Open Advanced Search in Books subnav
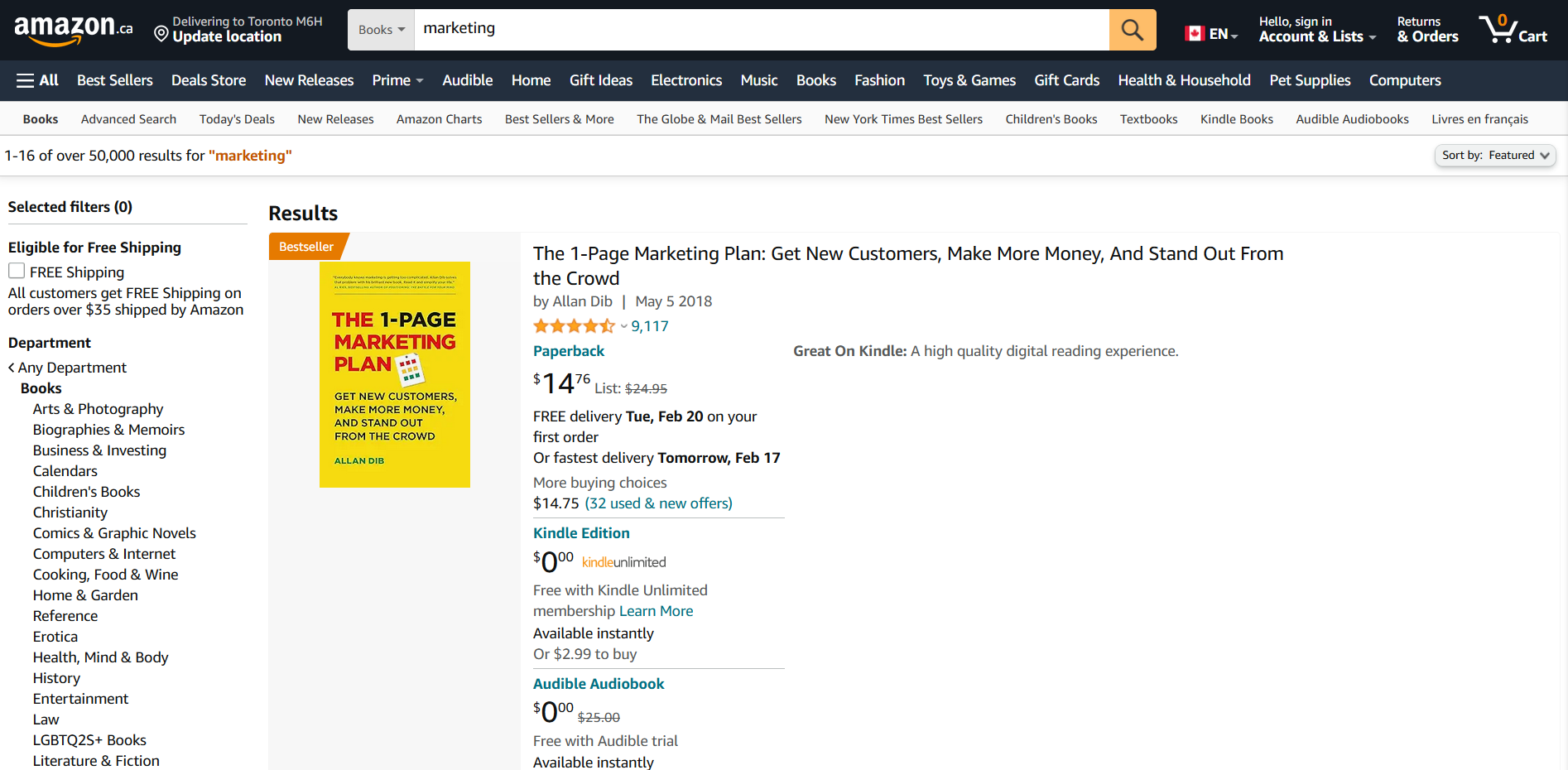This screenshot has width=1568, height=770. pos(128,119)
